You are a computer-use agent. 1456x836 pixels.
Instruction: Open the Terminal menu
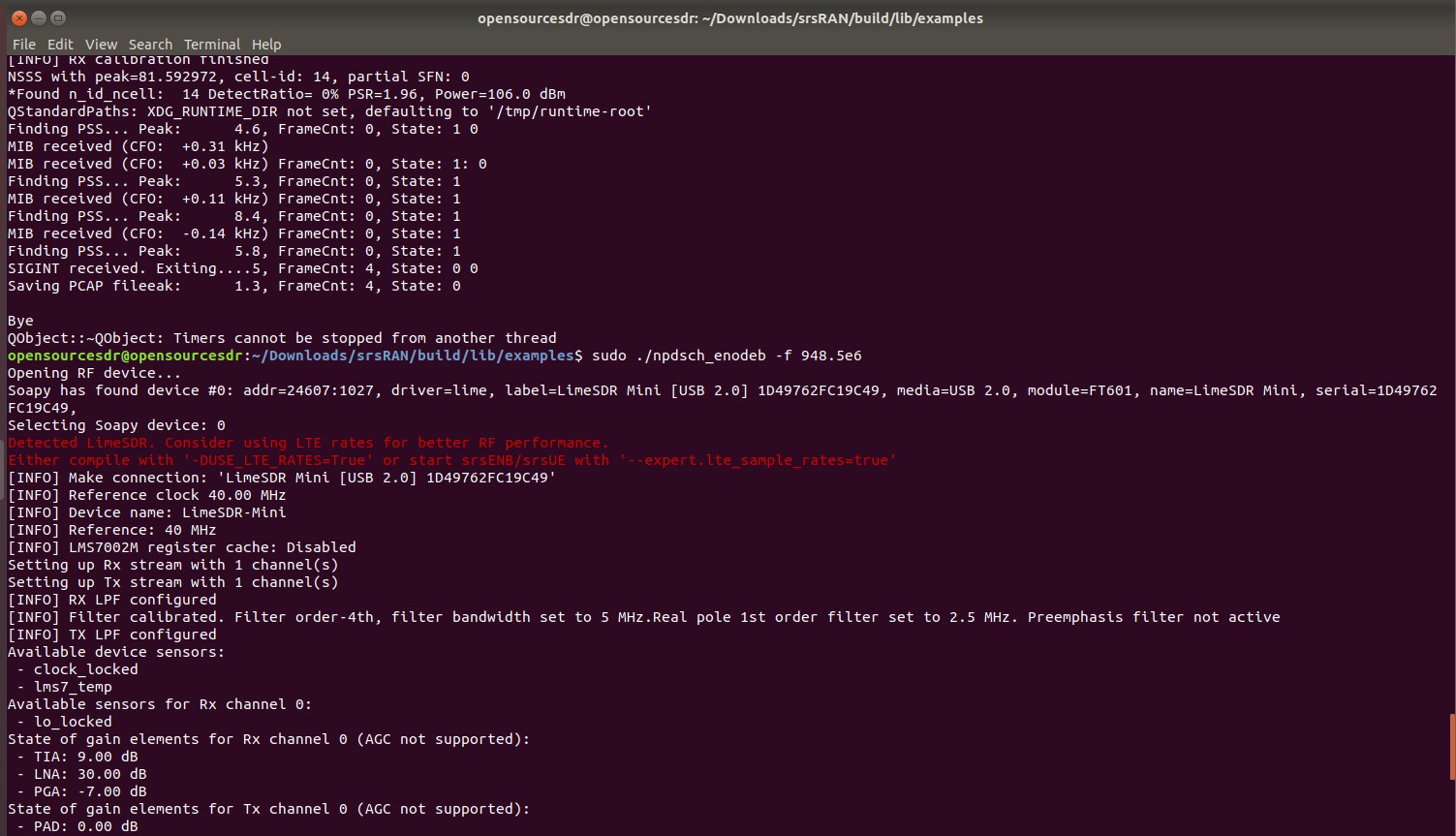[212, 45]
